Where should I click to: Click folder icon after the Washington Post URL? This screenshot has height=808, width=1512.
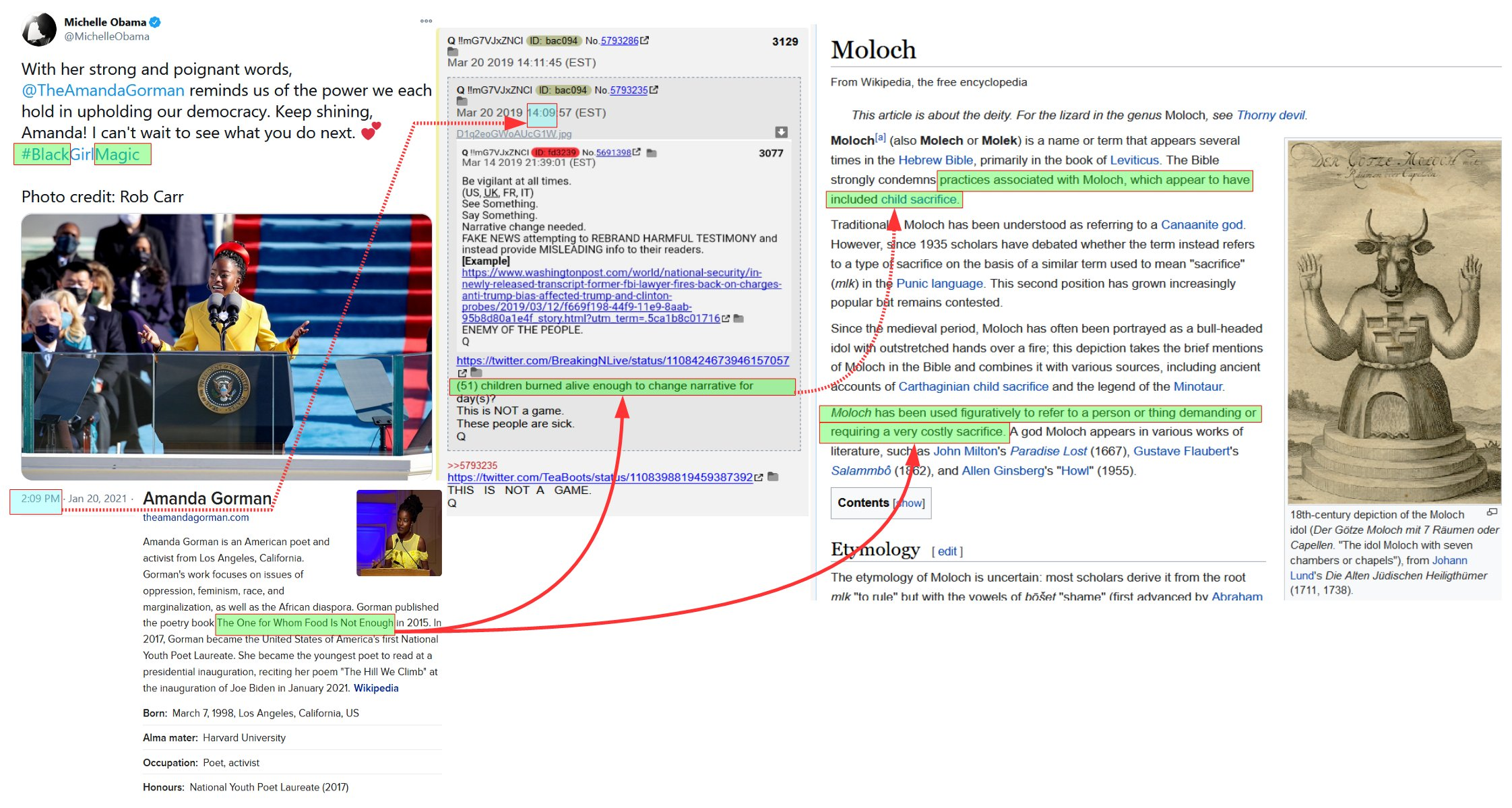point(738,319)
